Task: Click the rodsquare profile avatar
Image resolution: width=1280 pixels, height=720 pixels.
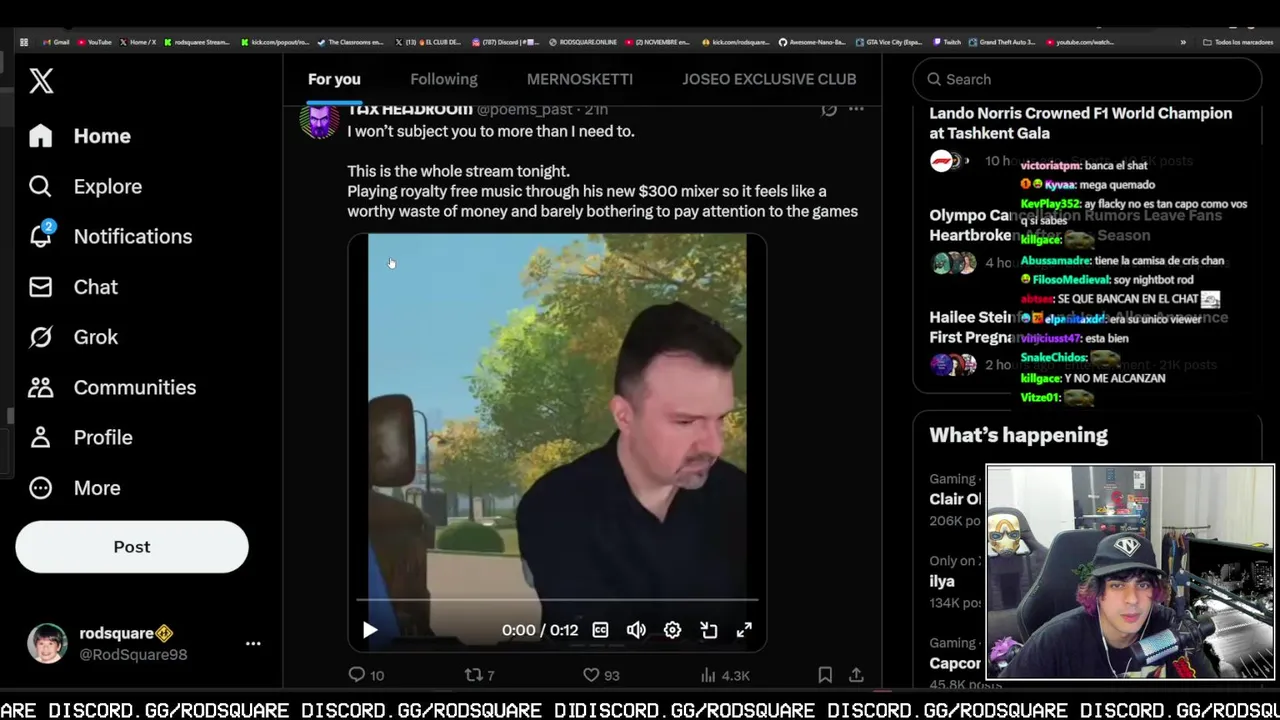Action: pos(47,644)
